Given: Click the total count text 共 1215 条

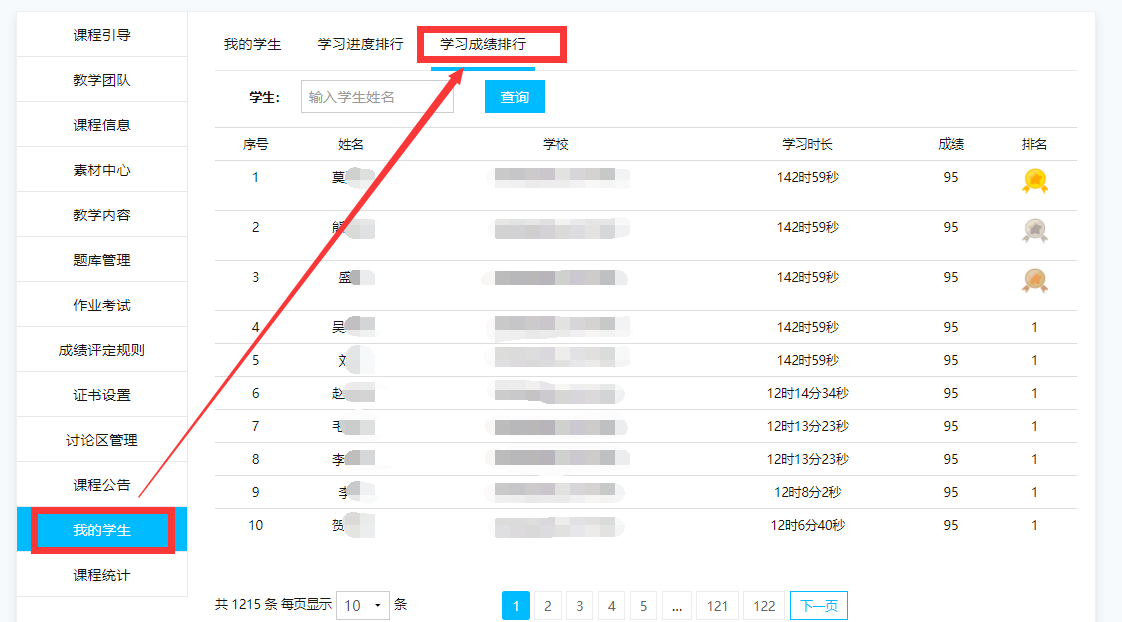Looking at the screenshot, I should pos(245,605).
